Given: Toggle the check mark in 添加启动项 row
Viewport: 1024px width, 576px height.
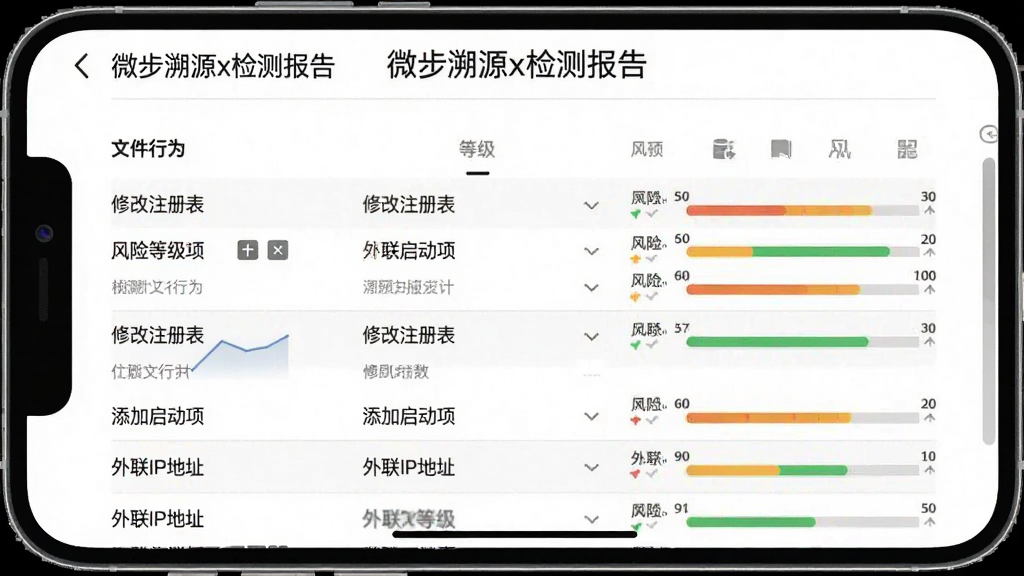Looking at the screenshot, I should (652, 420).
